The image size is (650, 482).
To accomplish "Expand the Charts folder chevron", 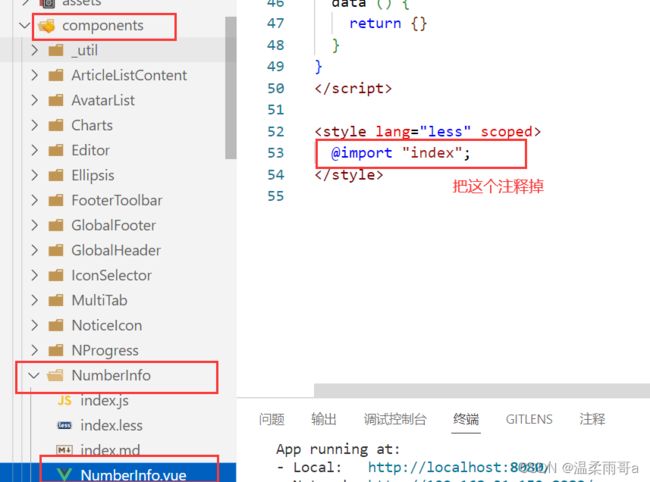I will tap(35, 125).
